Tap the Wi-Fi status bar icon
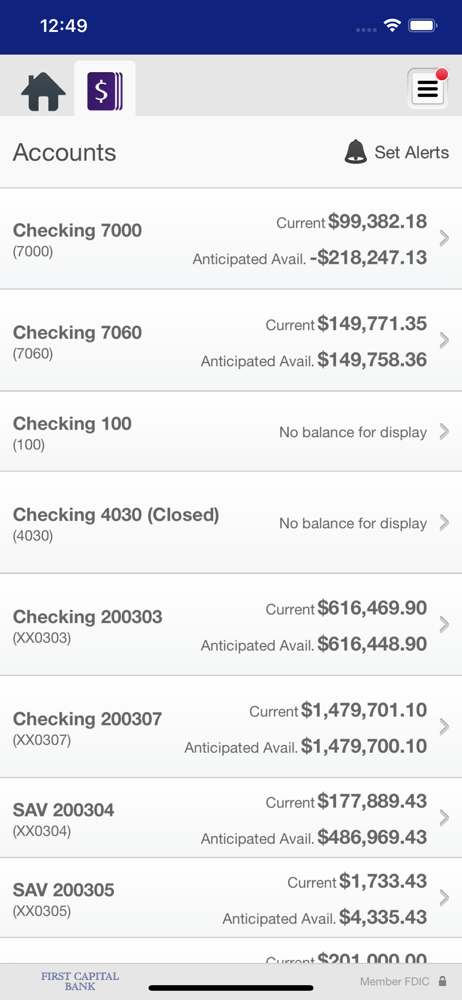462x1000 pixels. pos(391,26)
